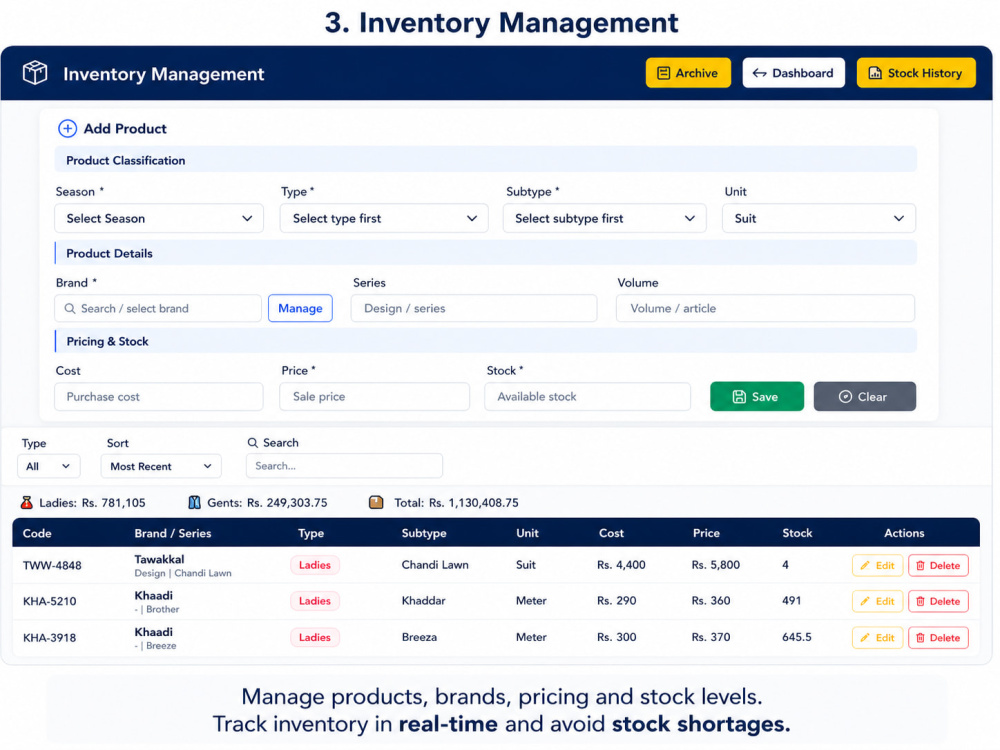Edit product KHA-5210

pyautogui.click(x=878, y=601)
